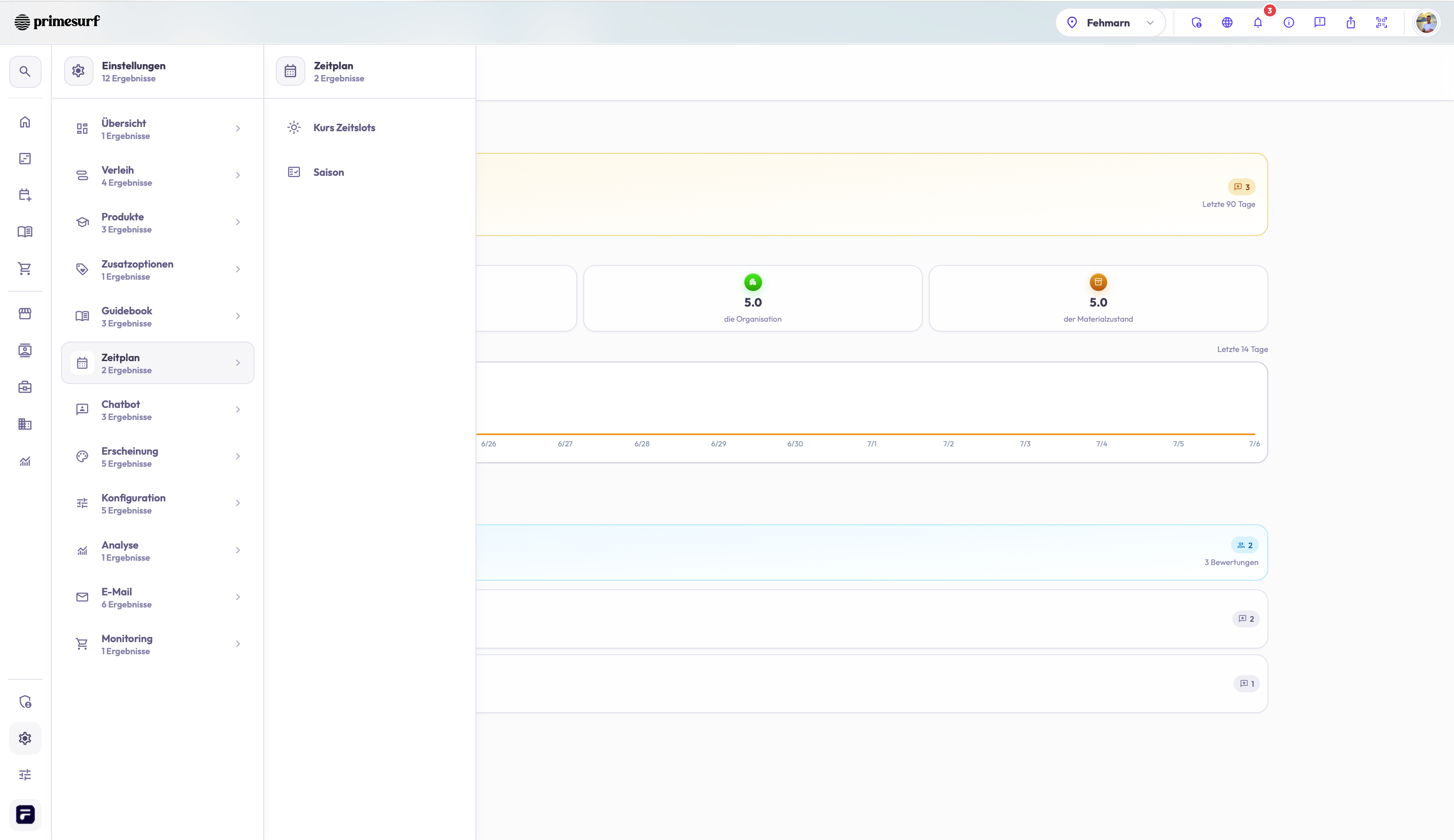Open the analytics chart sidebar icon
Screen dimensions: 1454x840
[25, 461]
